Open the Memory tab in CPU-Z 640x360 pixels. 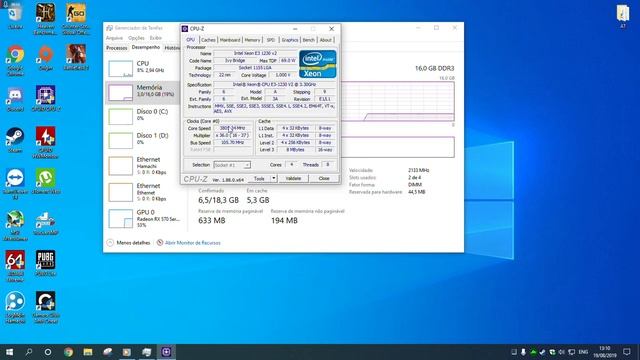[x=252, y=40]
